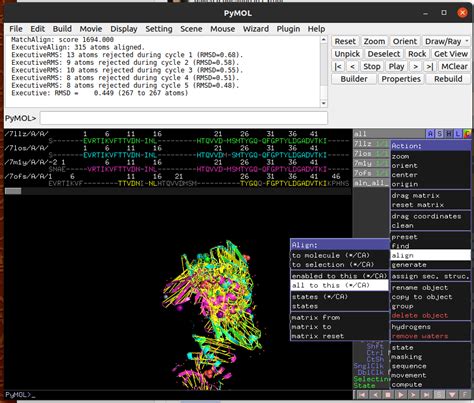Click the Reset button
The width and height of the screenshot is (474, 403).
point(345,41)
